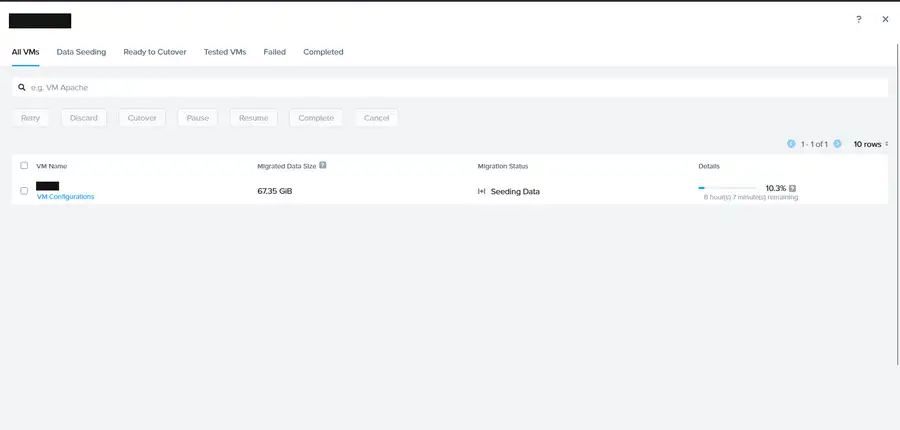
Task: Click the Complete button
Action: click(316, 118)
